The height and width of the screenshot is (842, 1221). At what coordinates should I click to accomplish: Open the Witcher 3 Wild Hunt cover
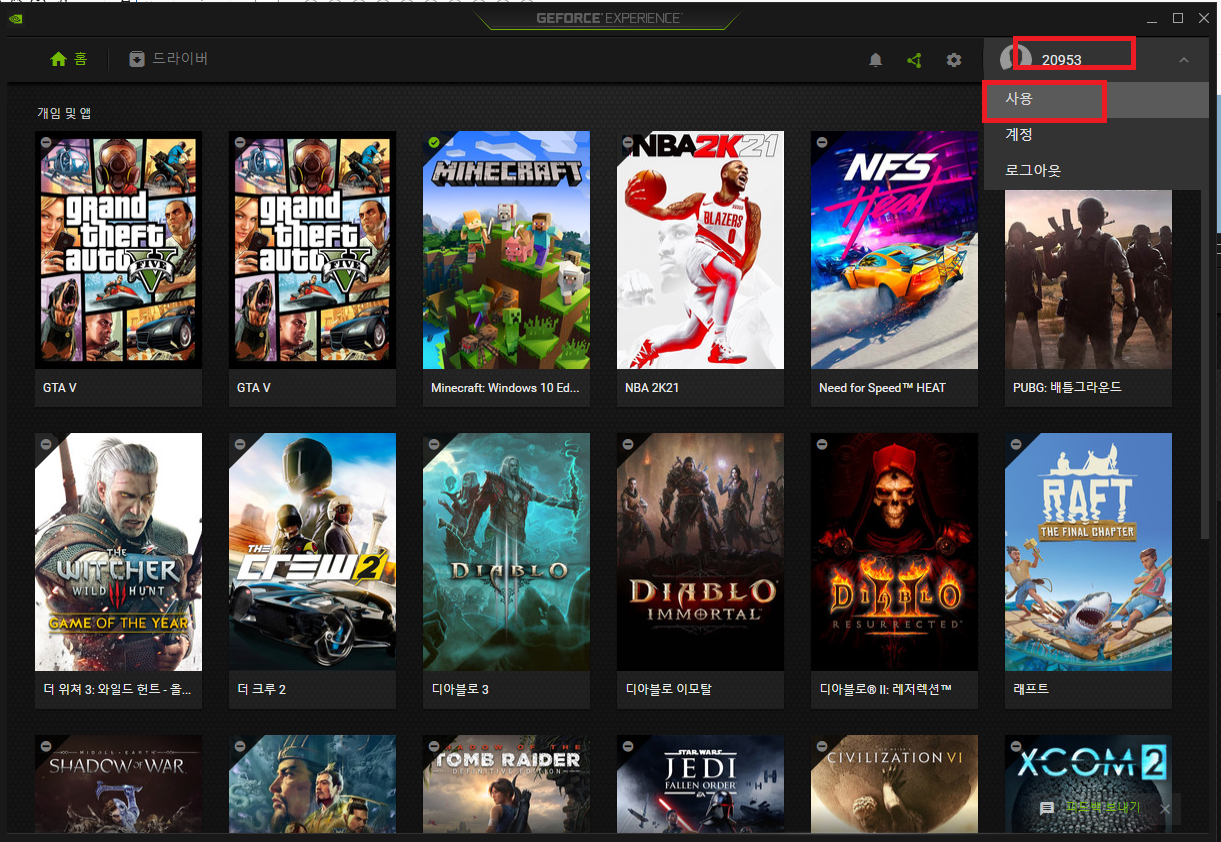click(x=118, y=552)
